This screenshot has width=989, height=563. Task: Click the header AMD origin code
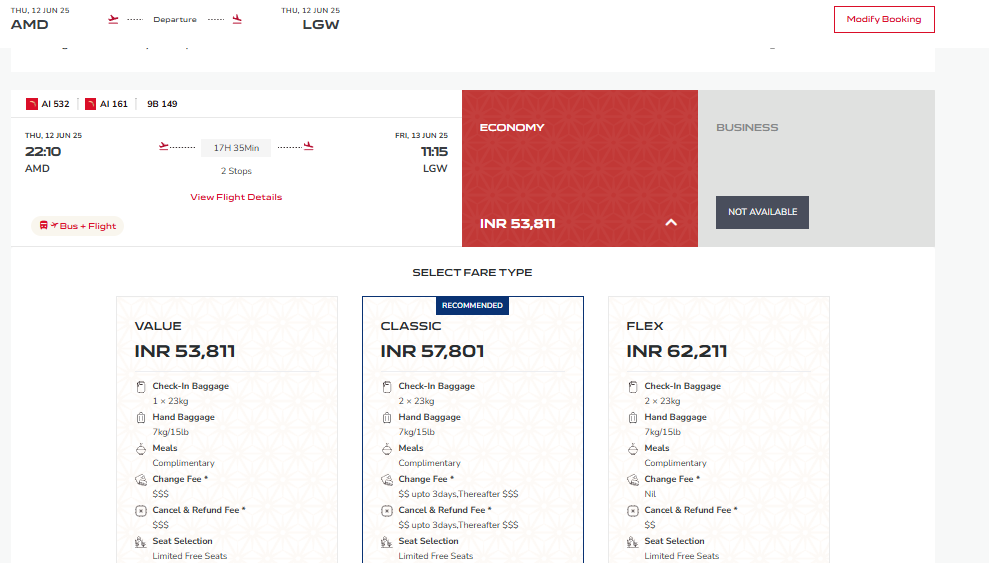click(30, 25)
